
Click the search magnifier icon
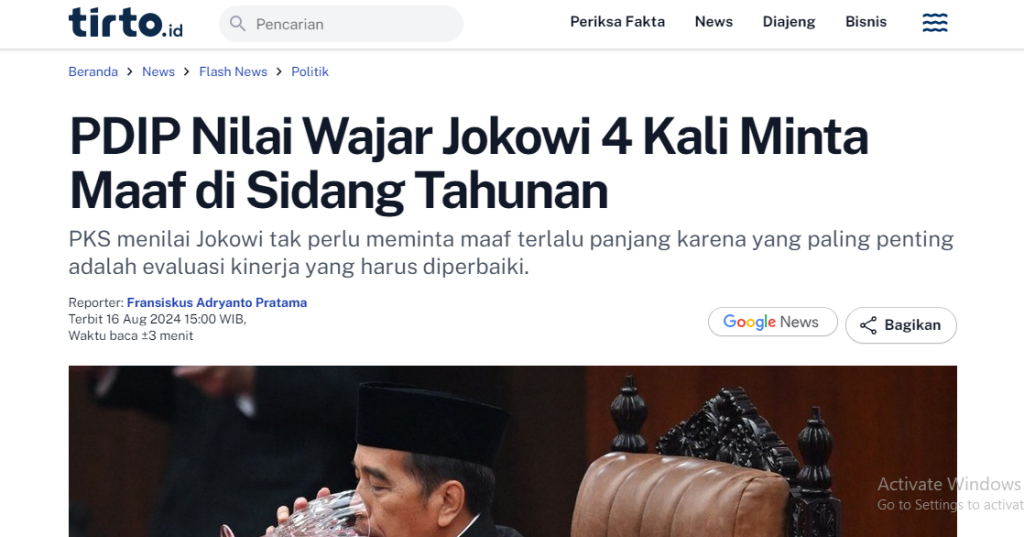238,24
